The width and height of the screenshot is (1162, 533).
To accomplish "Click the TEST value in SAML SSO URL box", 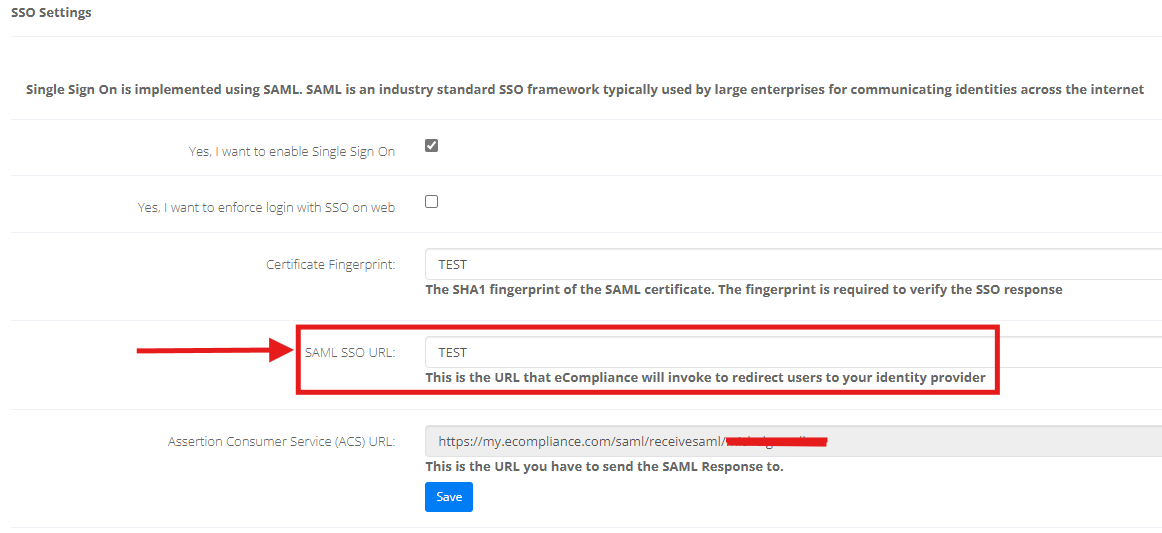I will (453, 352).
